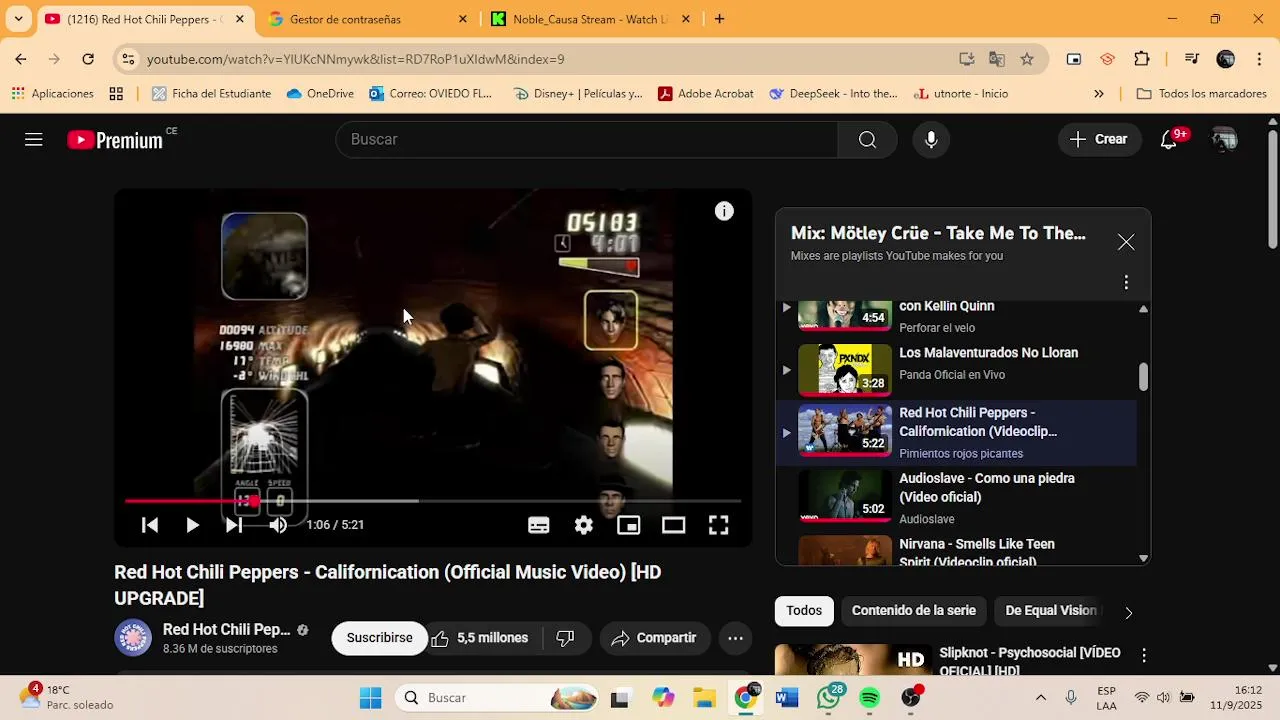Show more filter chips arrow
1280x720 pixels.
pyautogui.click(x=1128, y=612)
